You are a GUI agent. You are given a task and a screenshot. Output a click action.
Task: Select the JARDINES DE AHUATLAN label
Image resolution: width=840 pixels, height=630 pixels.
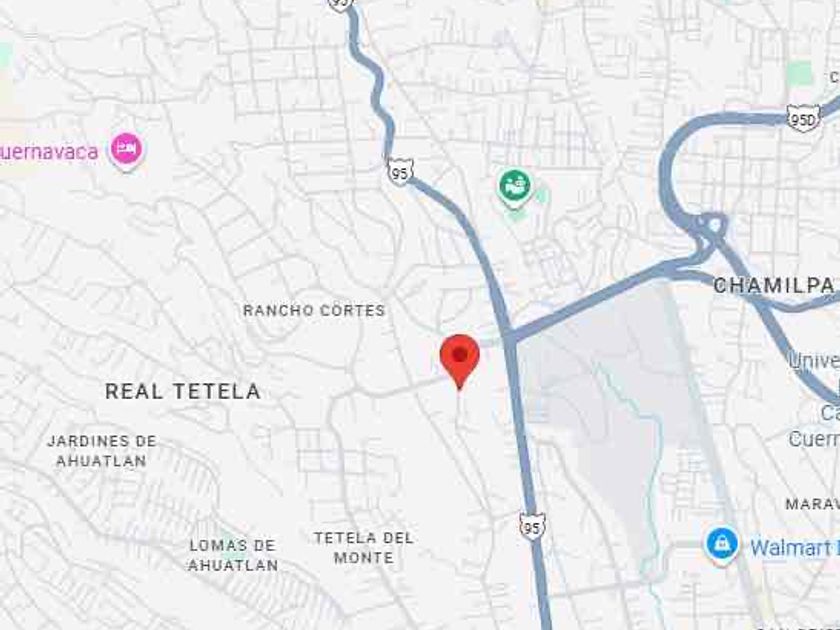tap(102, 451)
